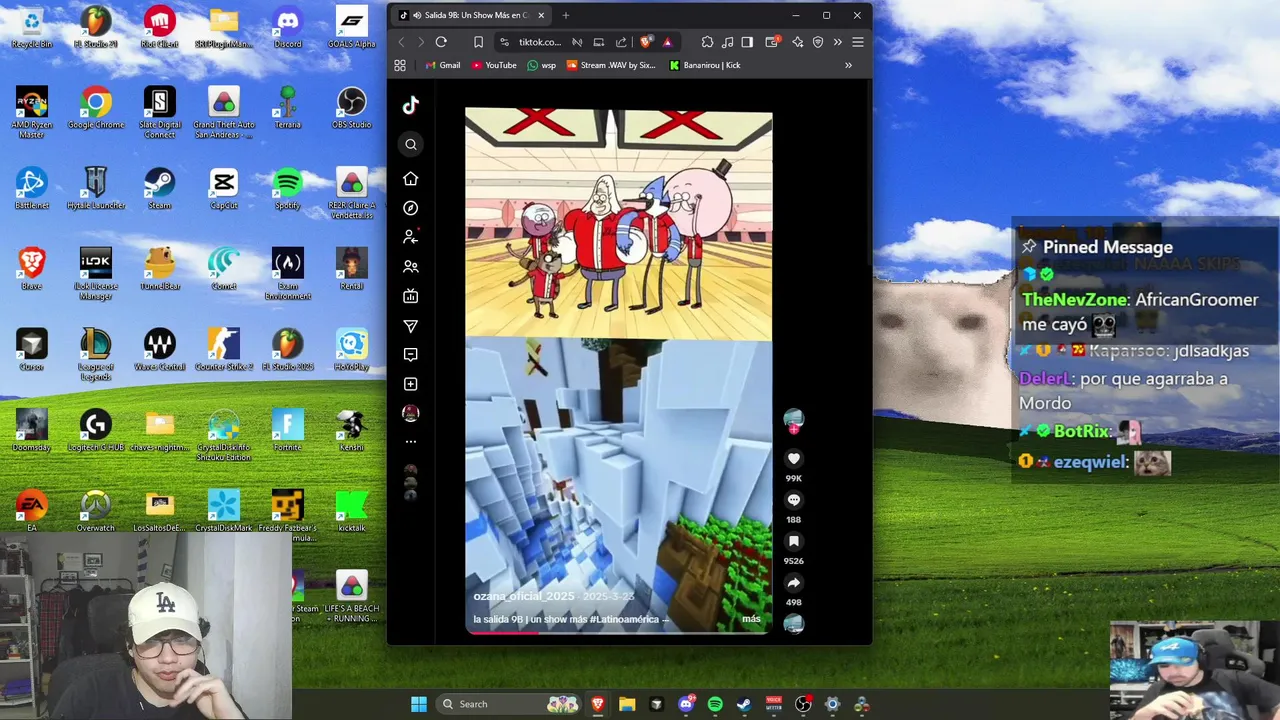Viewport: 1280px width, 720px height.
Task: Open the Brave media control icon
Action: pyautogui.click(x=727, y=42)
